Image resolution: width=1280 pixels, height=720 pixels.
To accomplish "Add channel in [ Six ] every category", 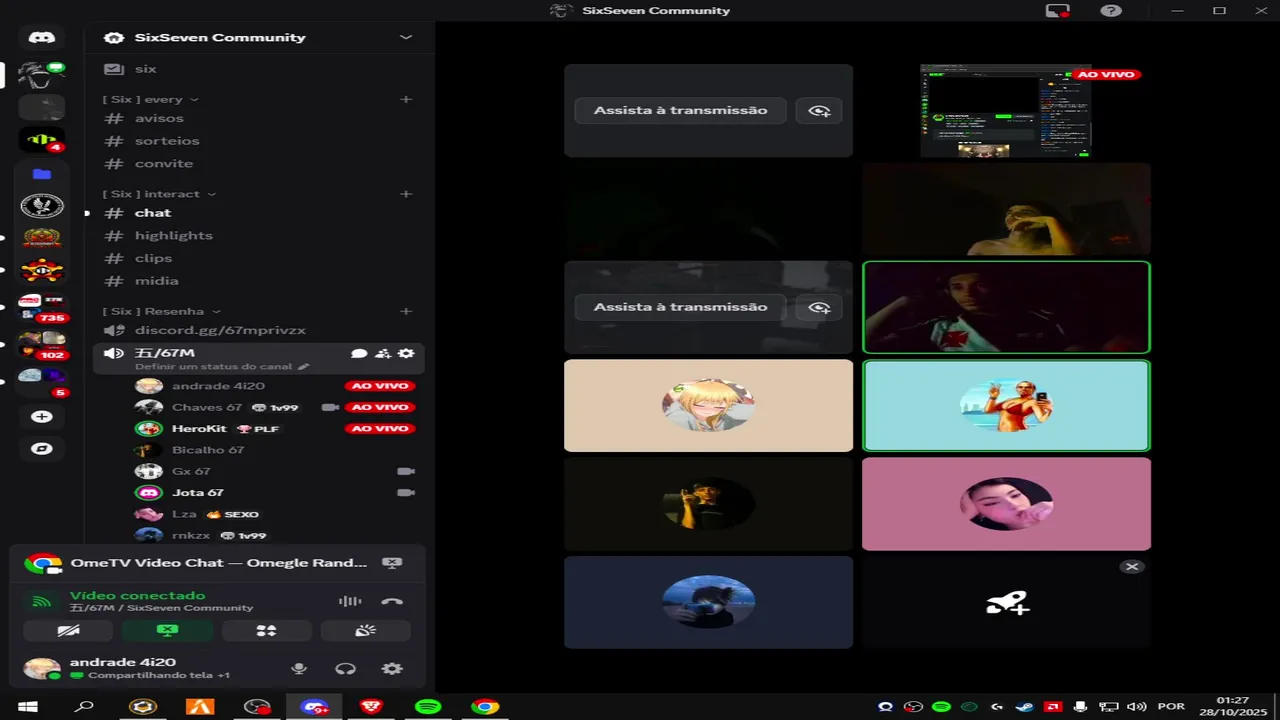I will click(x=406, y=100).
